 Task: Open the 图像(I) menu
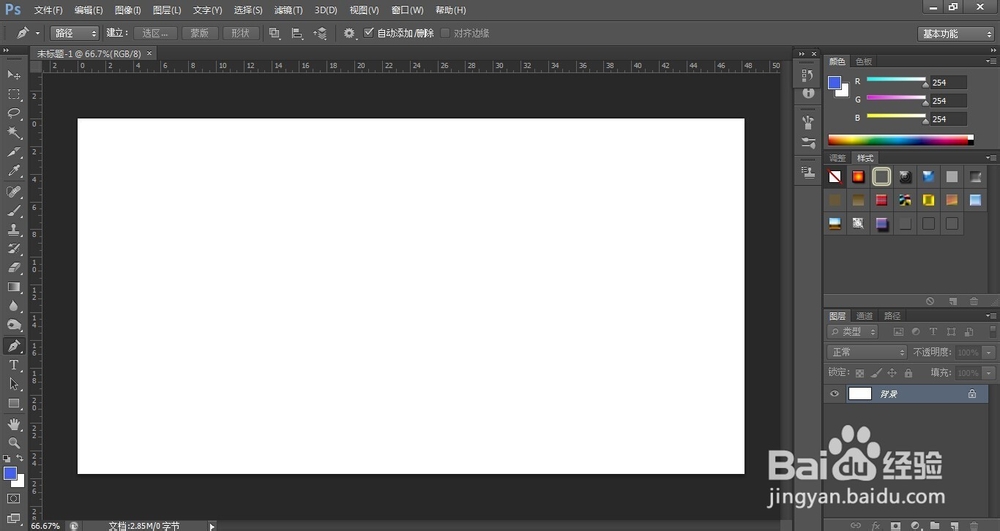pos(128,10)
